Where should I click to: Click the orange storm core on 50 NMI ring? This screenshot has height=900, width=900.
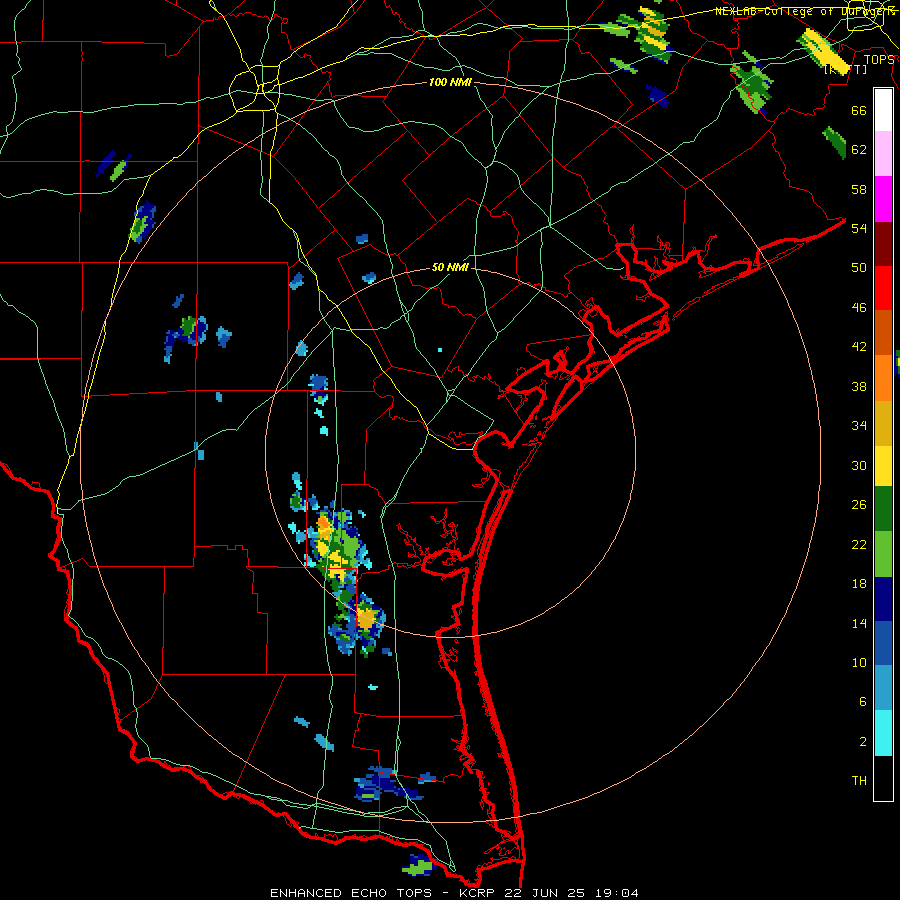[x=366, y=619]
